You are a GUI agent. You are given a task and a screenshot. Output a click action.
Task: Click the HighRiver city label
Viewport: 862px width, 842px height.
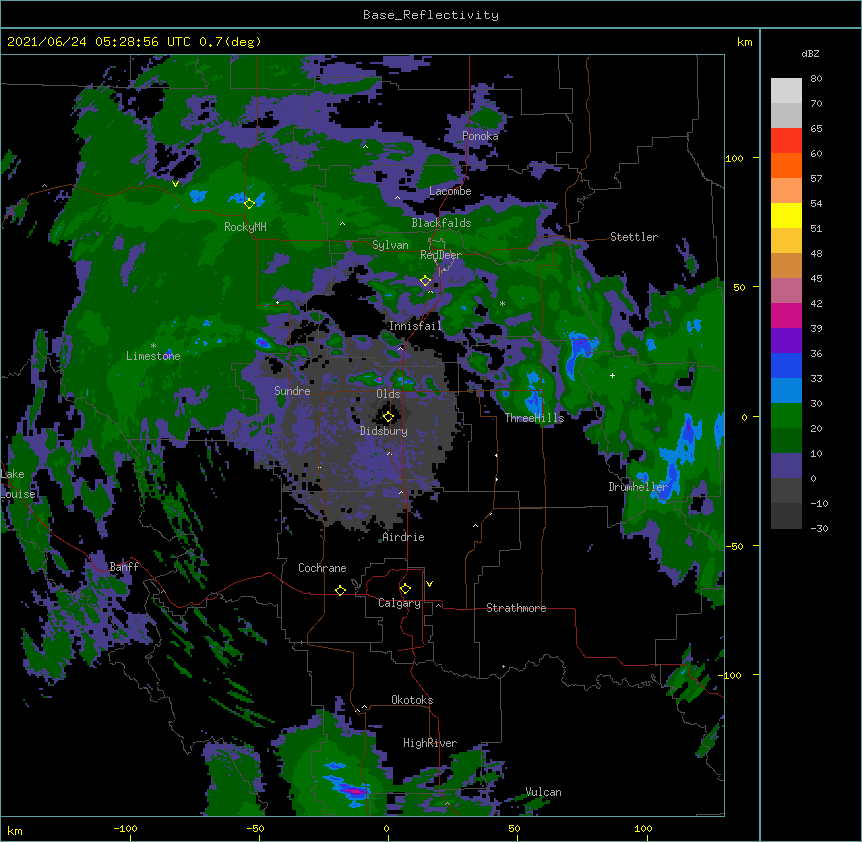(x=430, y=743)
